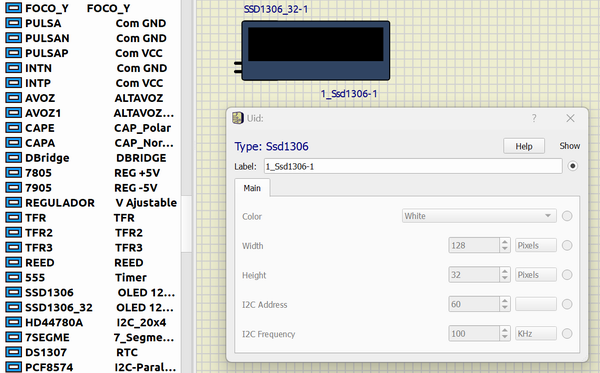Increase the Width value with up arrow
This screenshot has width=600, height=373.
point(505,242)
